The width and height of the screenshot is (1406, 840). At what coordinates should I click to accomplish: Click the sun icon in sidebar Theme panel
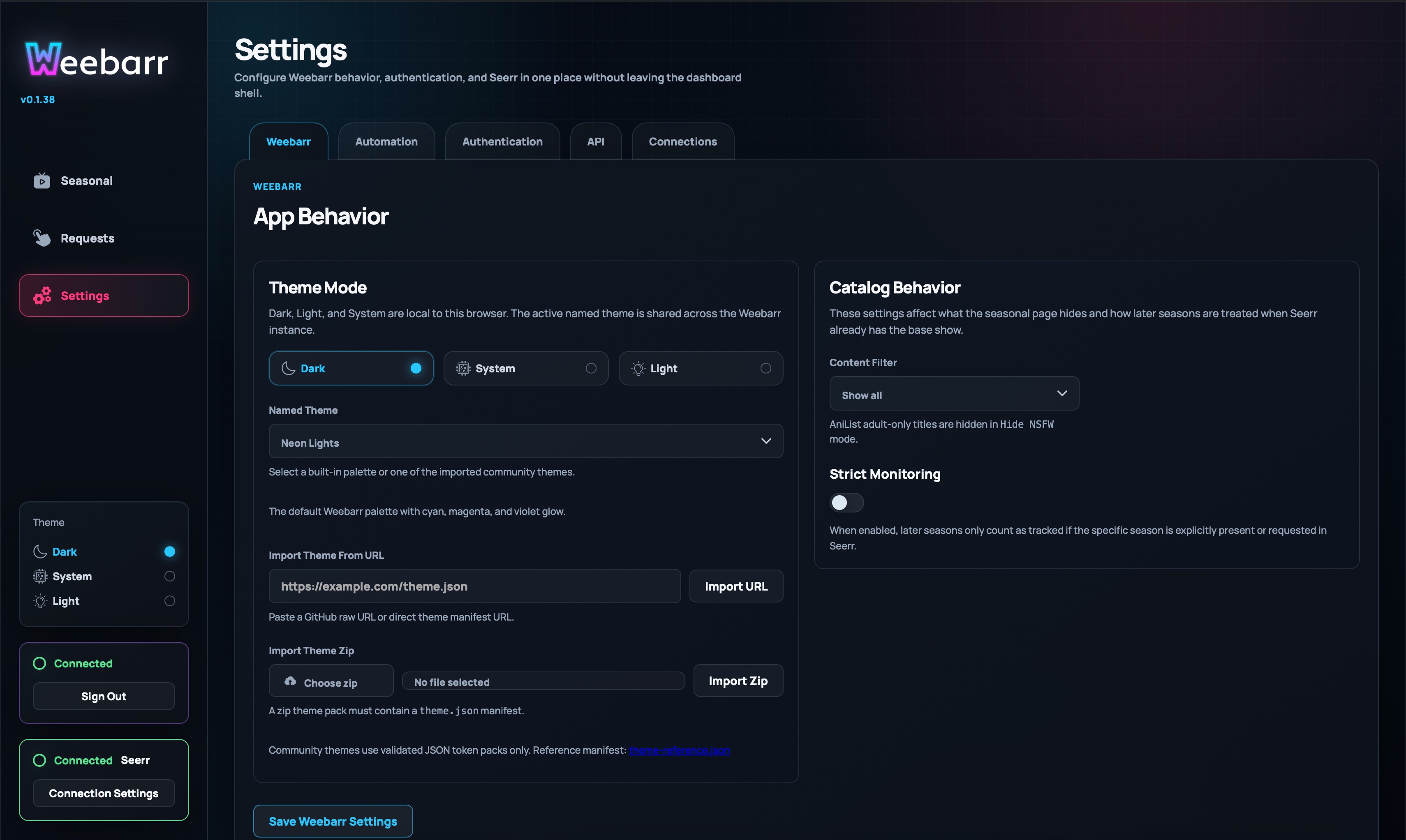[39, 601]
